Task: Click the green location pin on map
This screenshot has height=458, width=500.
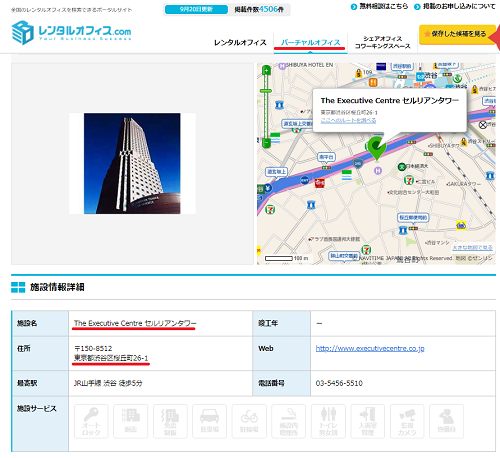Action: 377,148
